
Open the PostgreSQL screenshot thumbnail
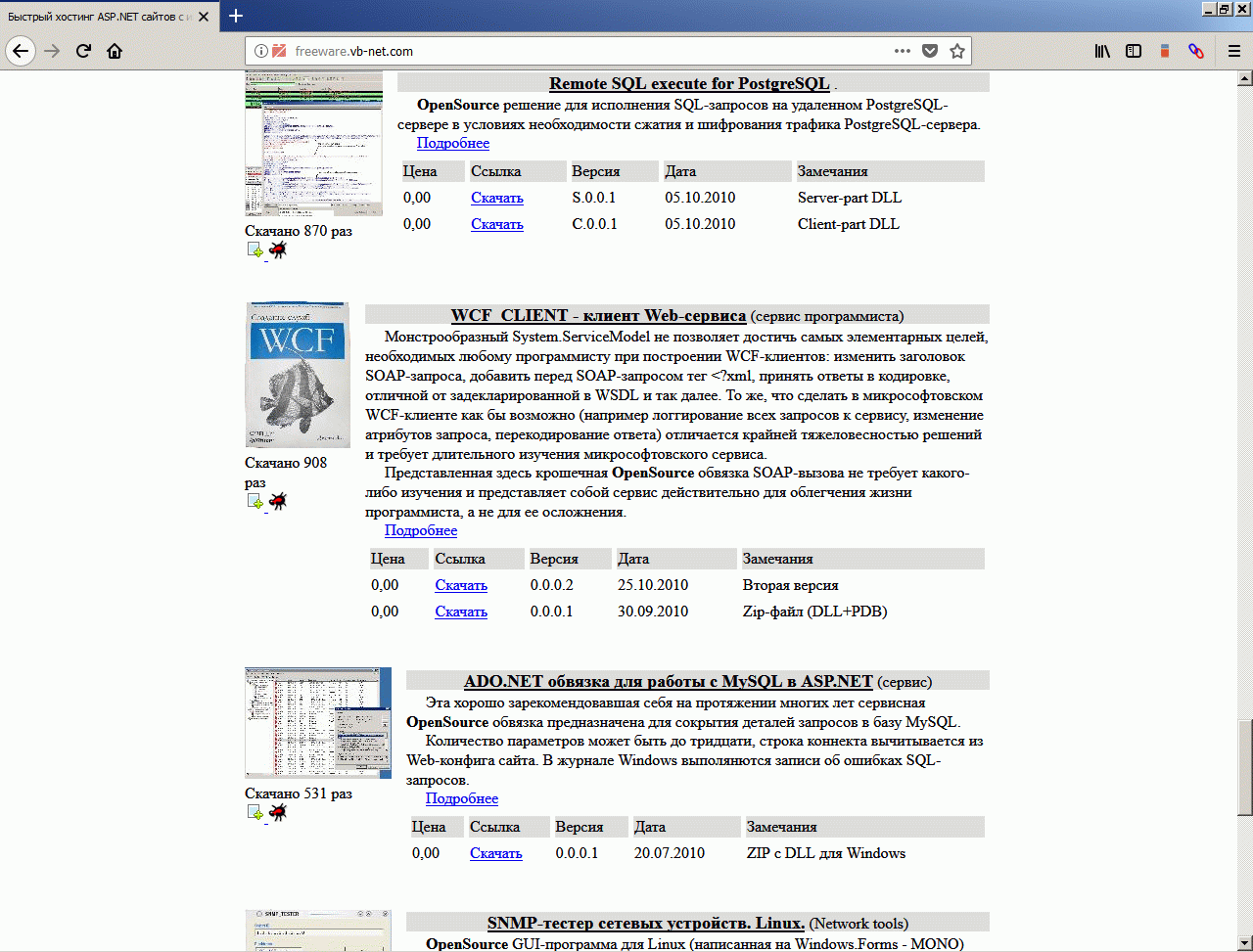tap(314, 144)
